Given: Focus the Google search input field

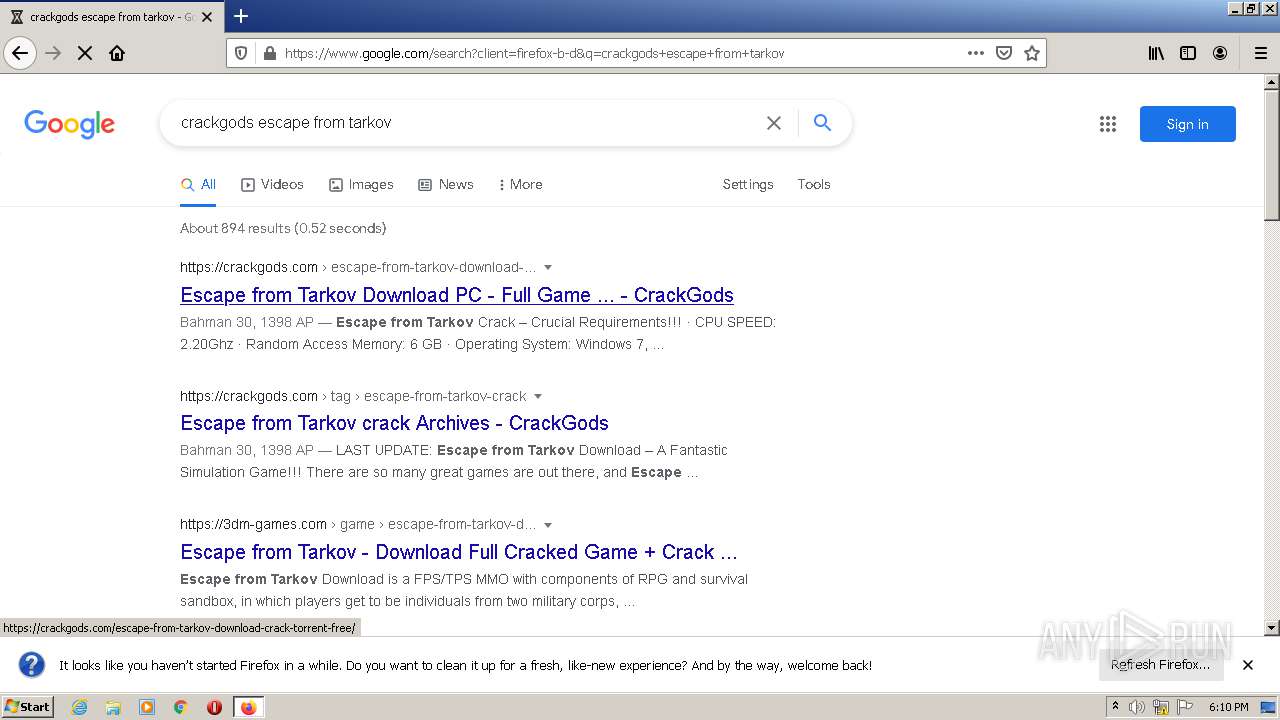Looking at the screenshot, I should (x=465, y=123).
